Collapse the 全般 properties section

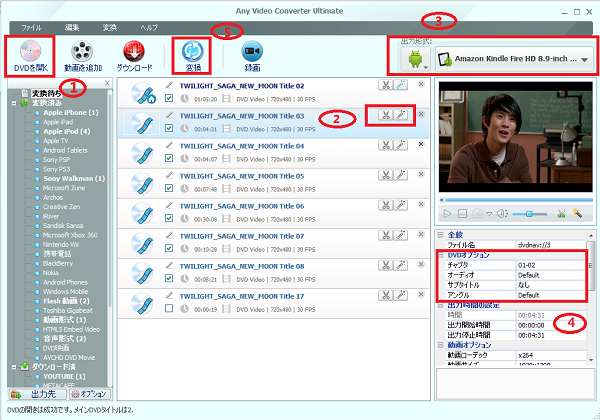pyautogui.click(x=440, y=234)
